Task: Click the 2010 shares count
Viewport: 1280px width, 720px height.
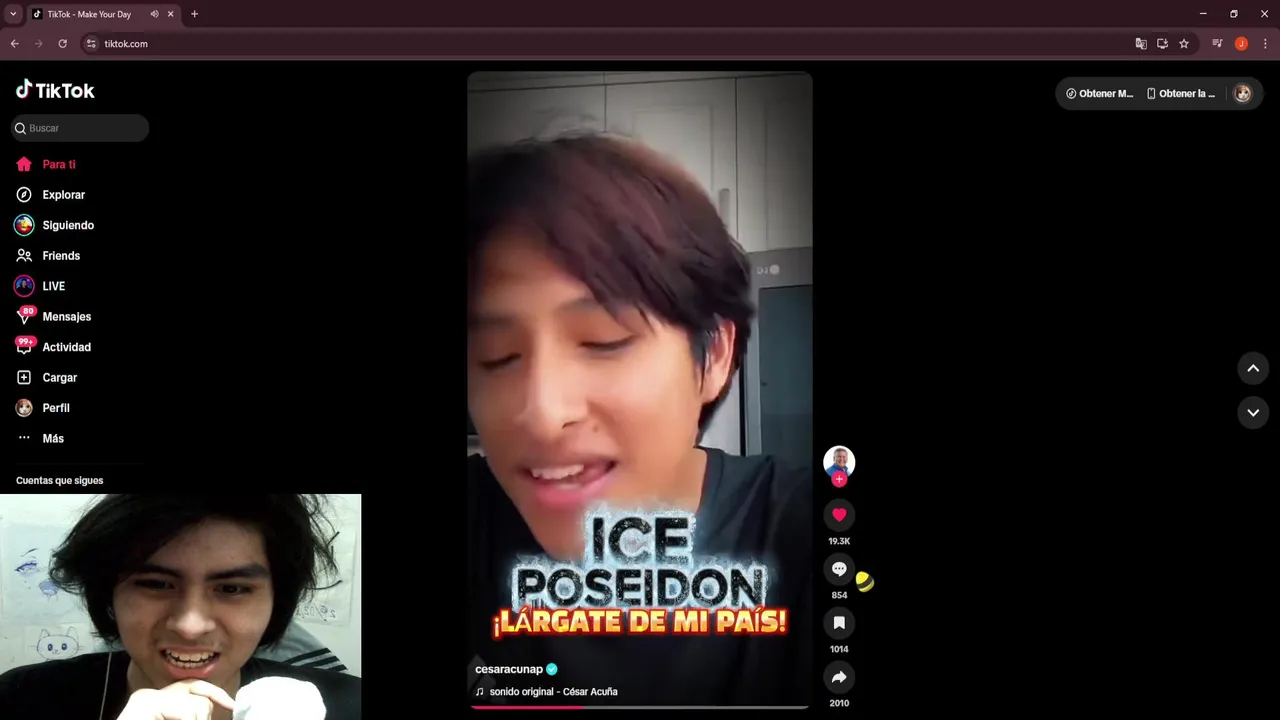Action: (x=839, y=703)
